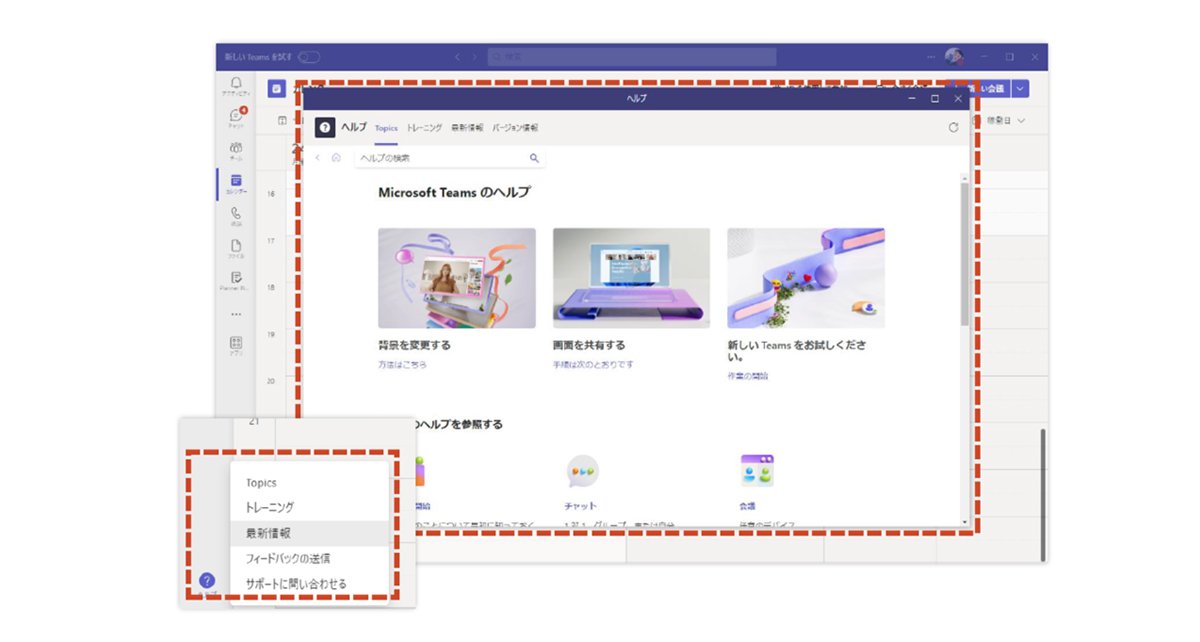Click the 画面を共有する heading
The image size is (1200, 642).
pos(589,345)
